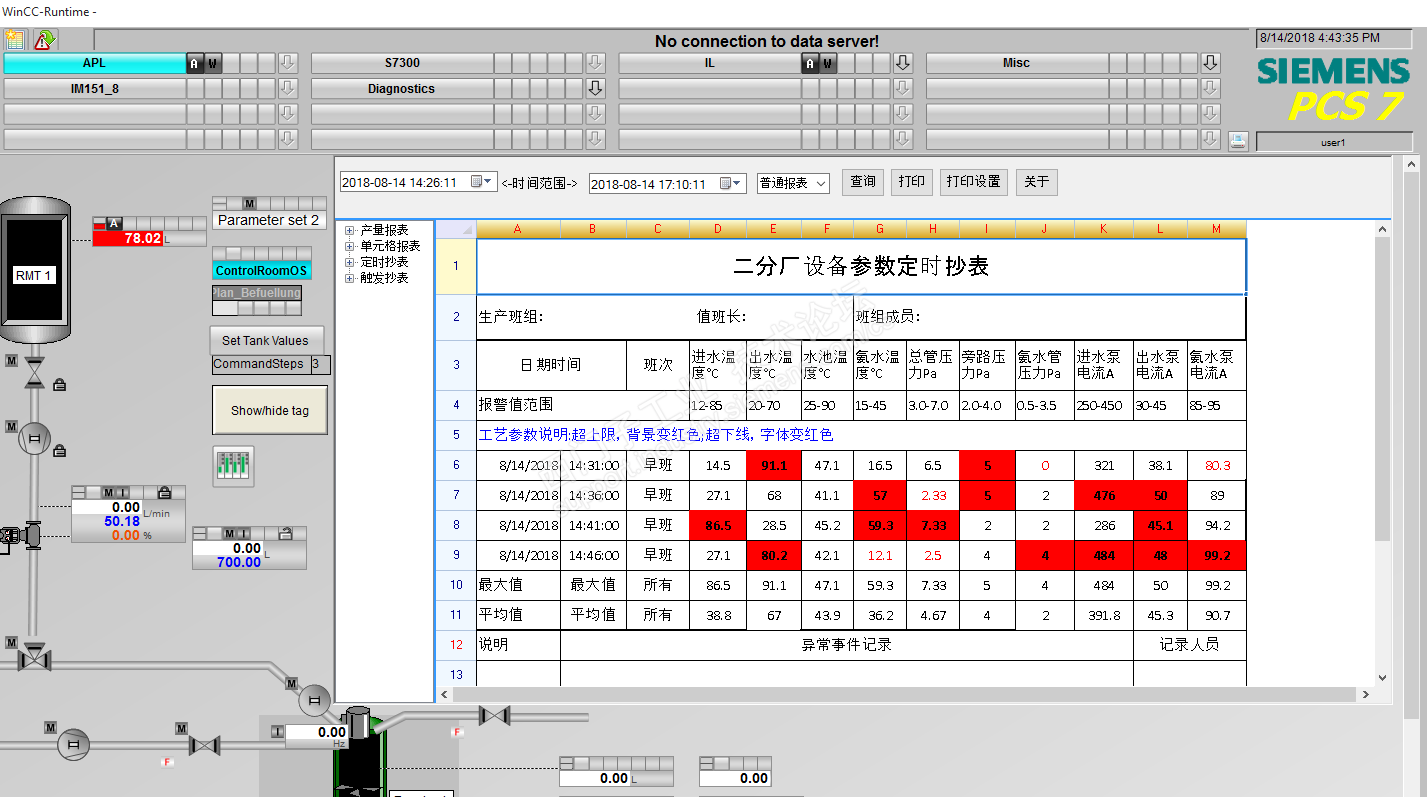The width and height of the screenshot is (1427, 797).
Task: Select the S7300 area button
Action: pos(402,63)
